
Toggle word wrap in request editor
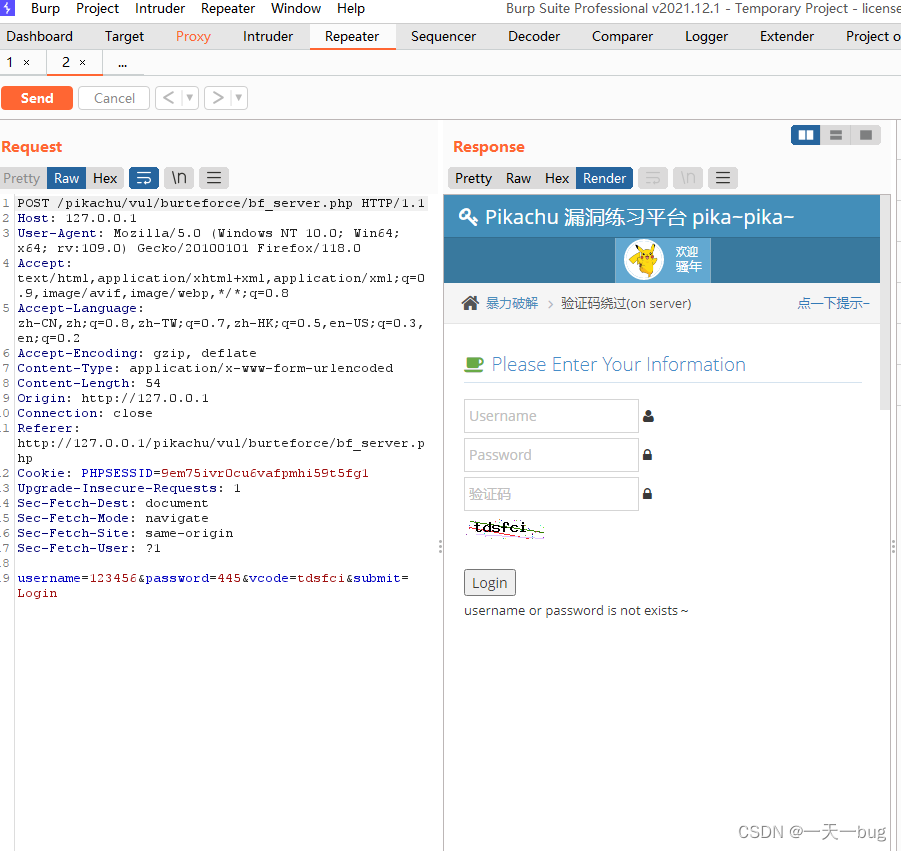(x=144, y=178)
